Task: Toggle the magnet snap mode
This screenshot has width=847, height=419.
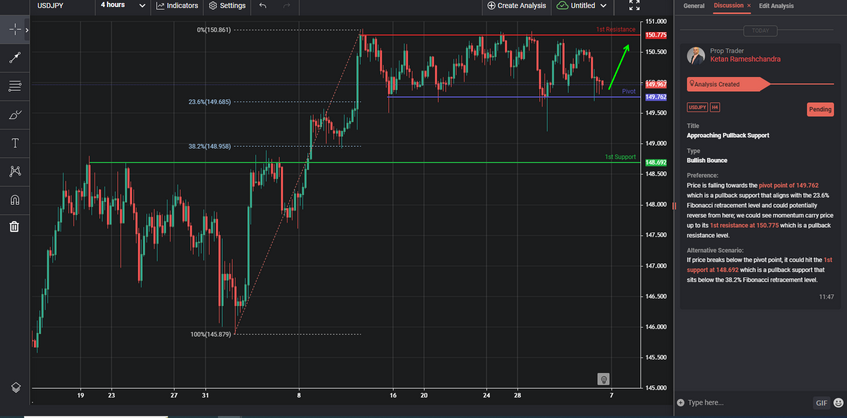Action: (15, 200)
